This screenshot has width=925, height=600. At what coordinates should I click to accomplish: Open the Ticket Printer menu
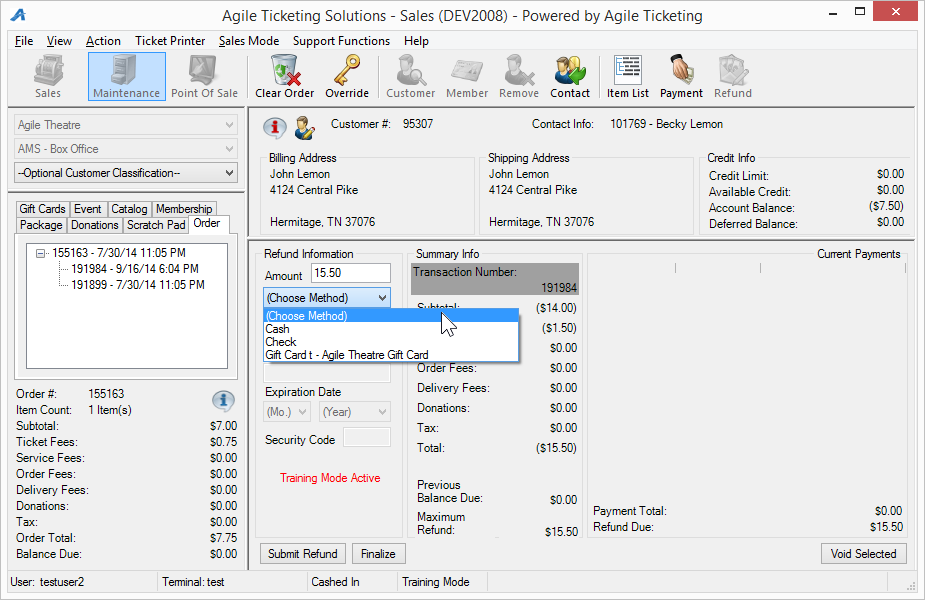coord(170,41)
